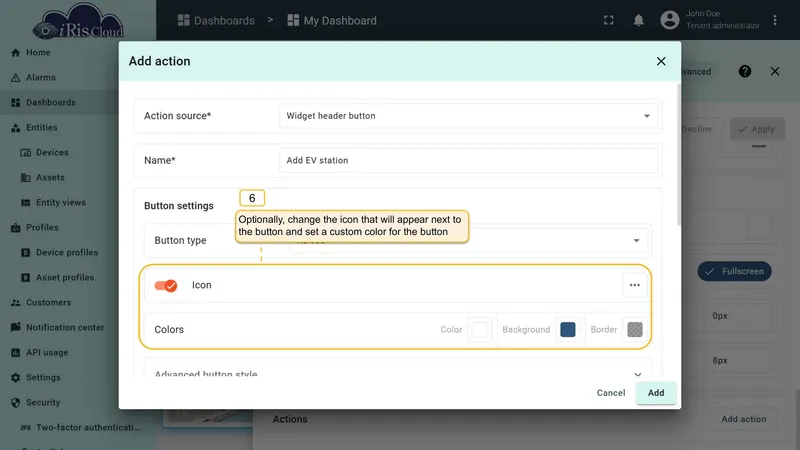
Task: Click the Notification center icon
Action: [15, 327]
